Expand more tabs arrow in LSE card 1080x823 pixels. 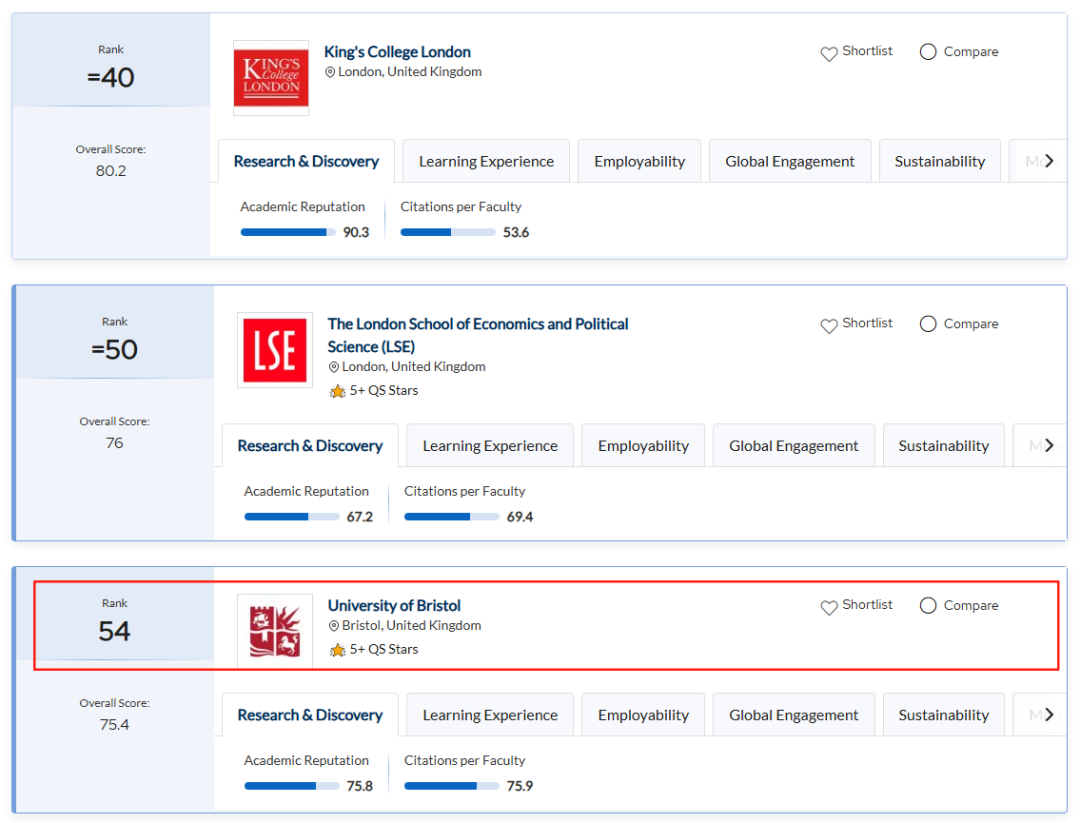1048,446
